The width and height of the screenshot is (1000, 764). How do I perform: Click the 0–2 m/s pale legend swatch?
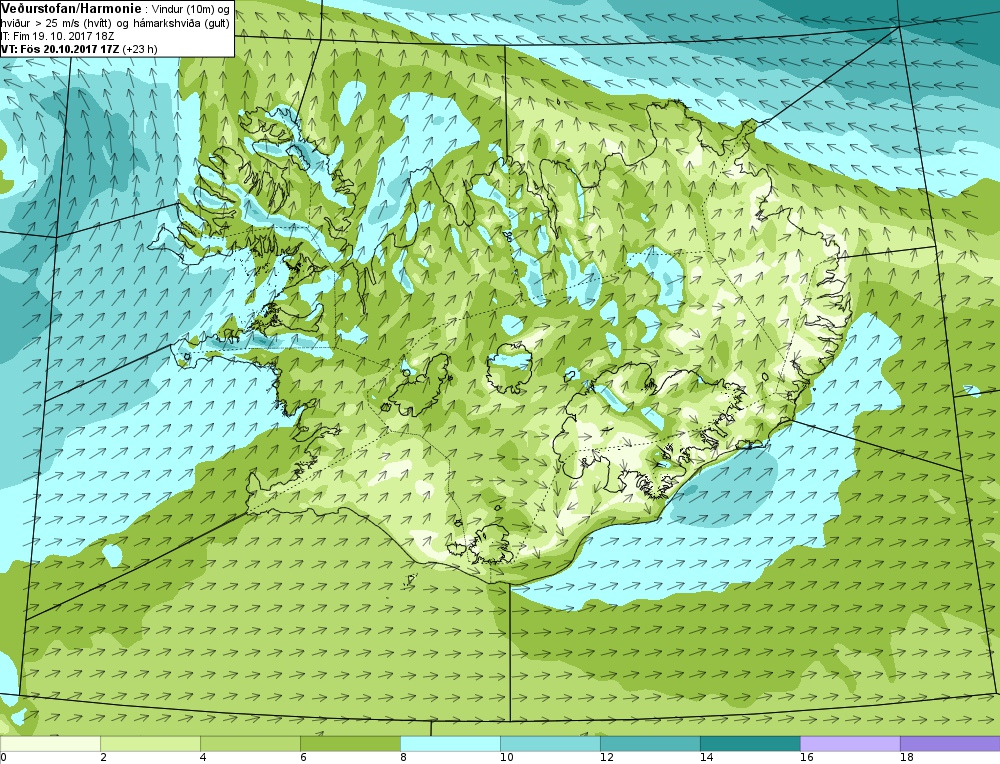(50, 744)
